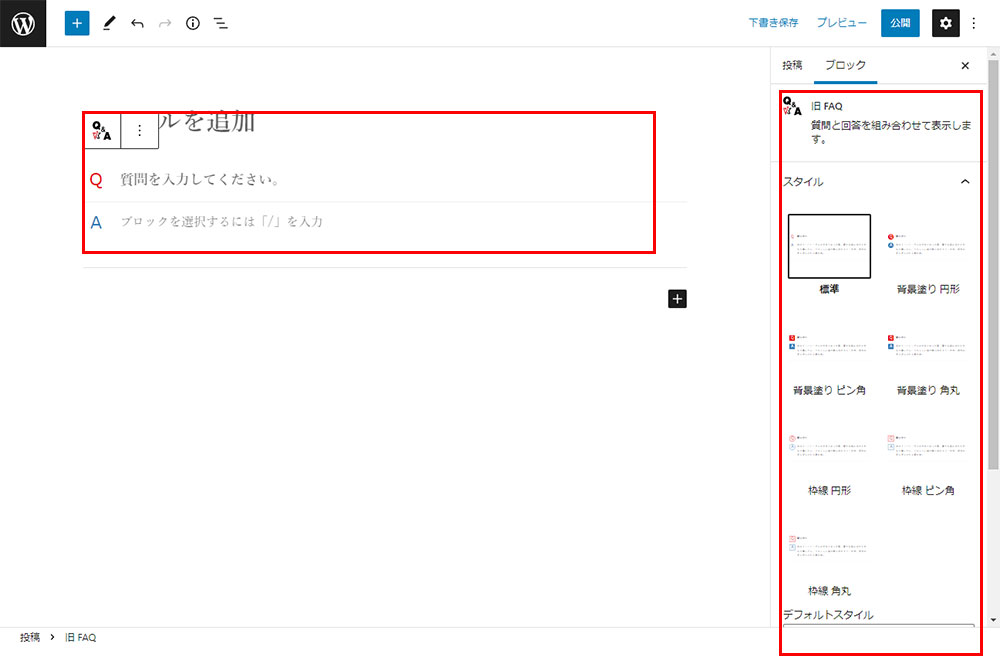Viewport: 1000px width, 671px height.
Task: Select the pencil Tools icon
Action: (109, 23)
